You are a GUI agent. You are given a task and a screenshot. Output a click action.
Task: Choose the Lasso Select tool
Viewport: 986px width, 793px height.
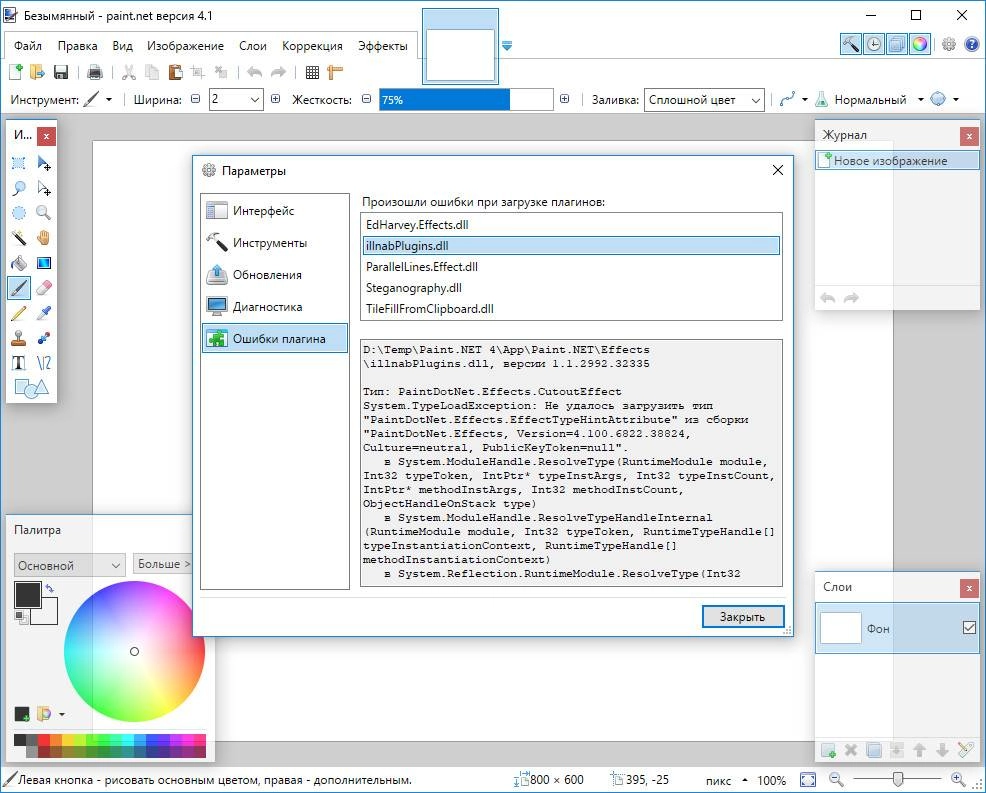19,188
